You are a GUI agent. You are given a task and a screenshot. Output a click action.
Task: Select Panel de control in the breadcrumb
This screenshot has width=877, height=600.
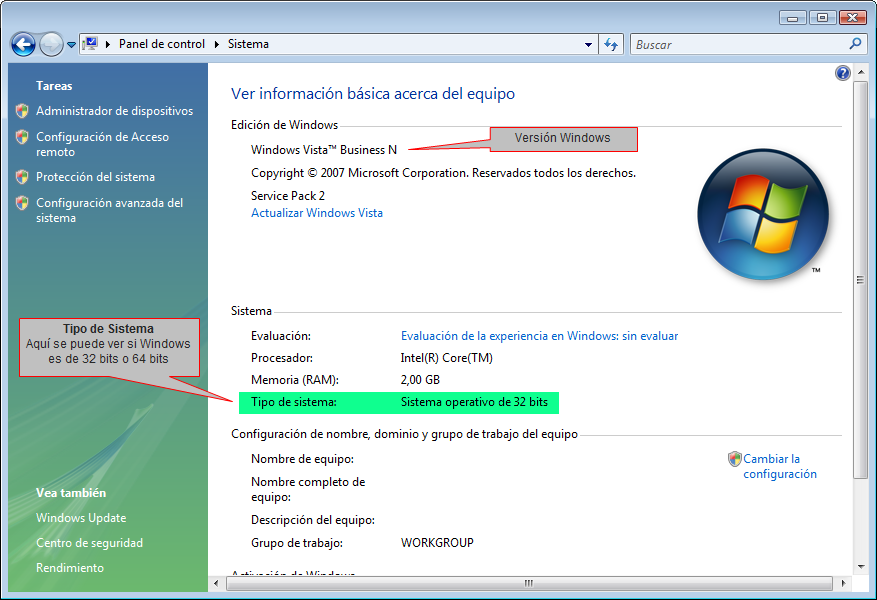pos(162,44)
